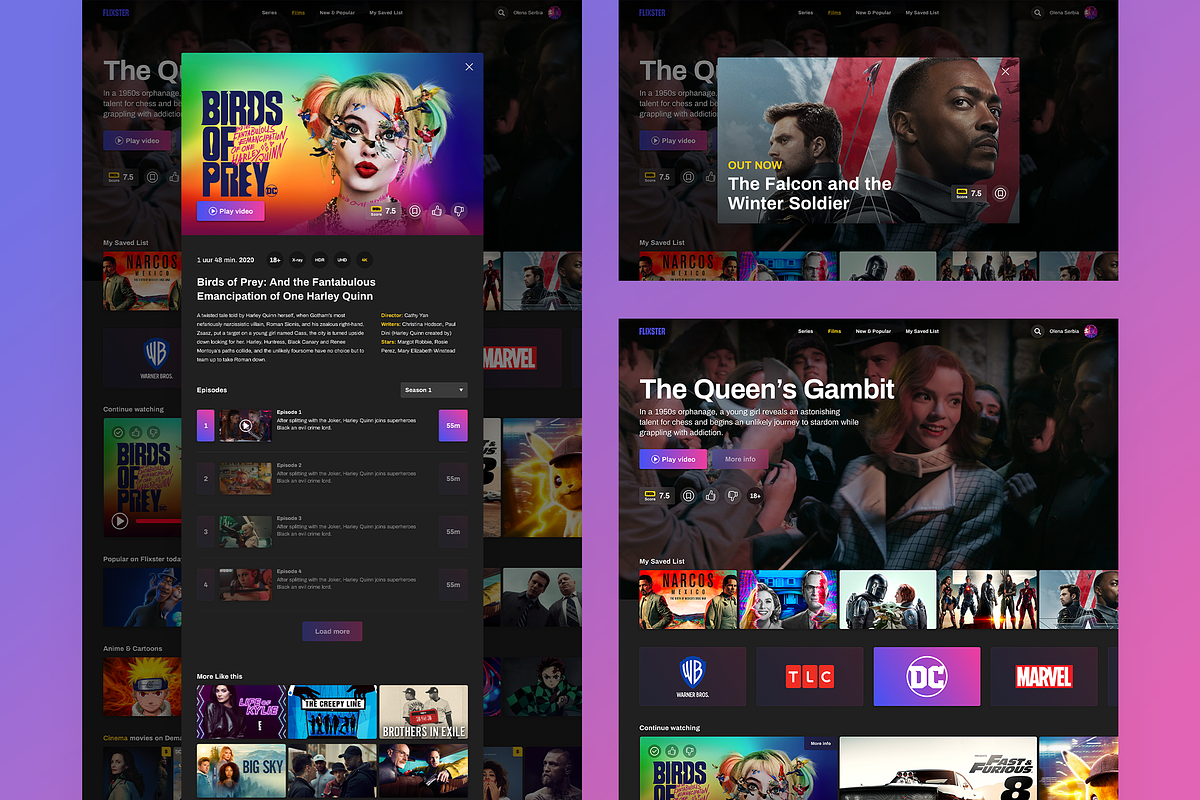Bookmark The Falcon and the Winter Soldier
Image resolution: width=1200 pixels, height=800 pixels.
point(1000,193)
